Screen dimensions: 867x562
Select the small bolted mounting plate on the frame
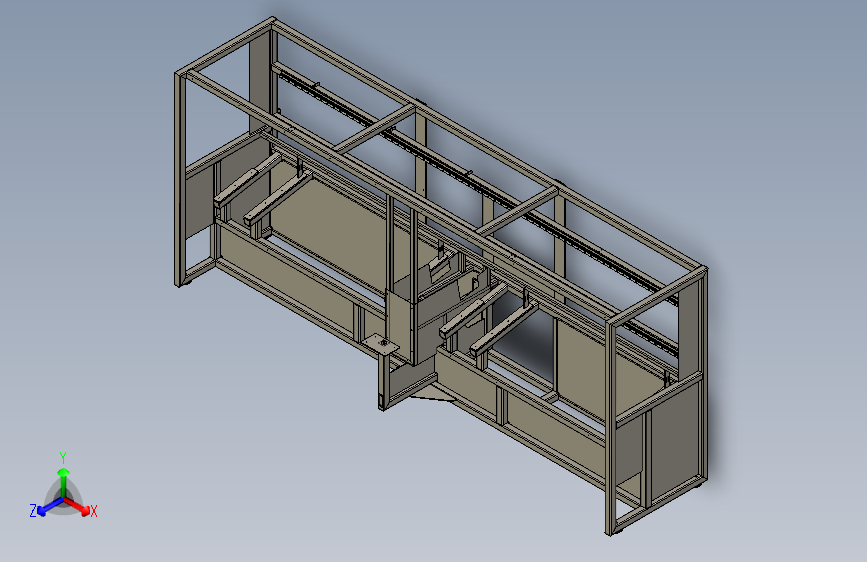coord(382,345)
